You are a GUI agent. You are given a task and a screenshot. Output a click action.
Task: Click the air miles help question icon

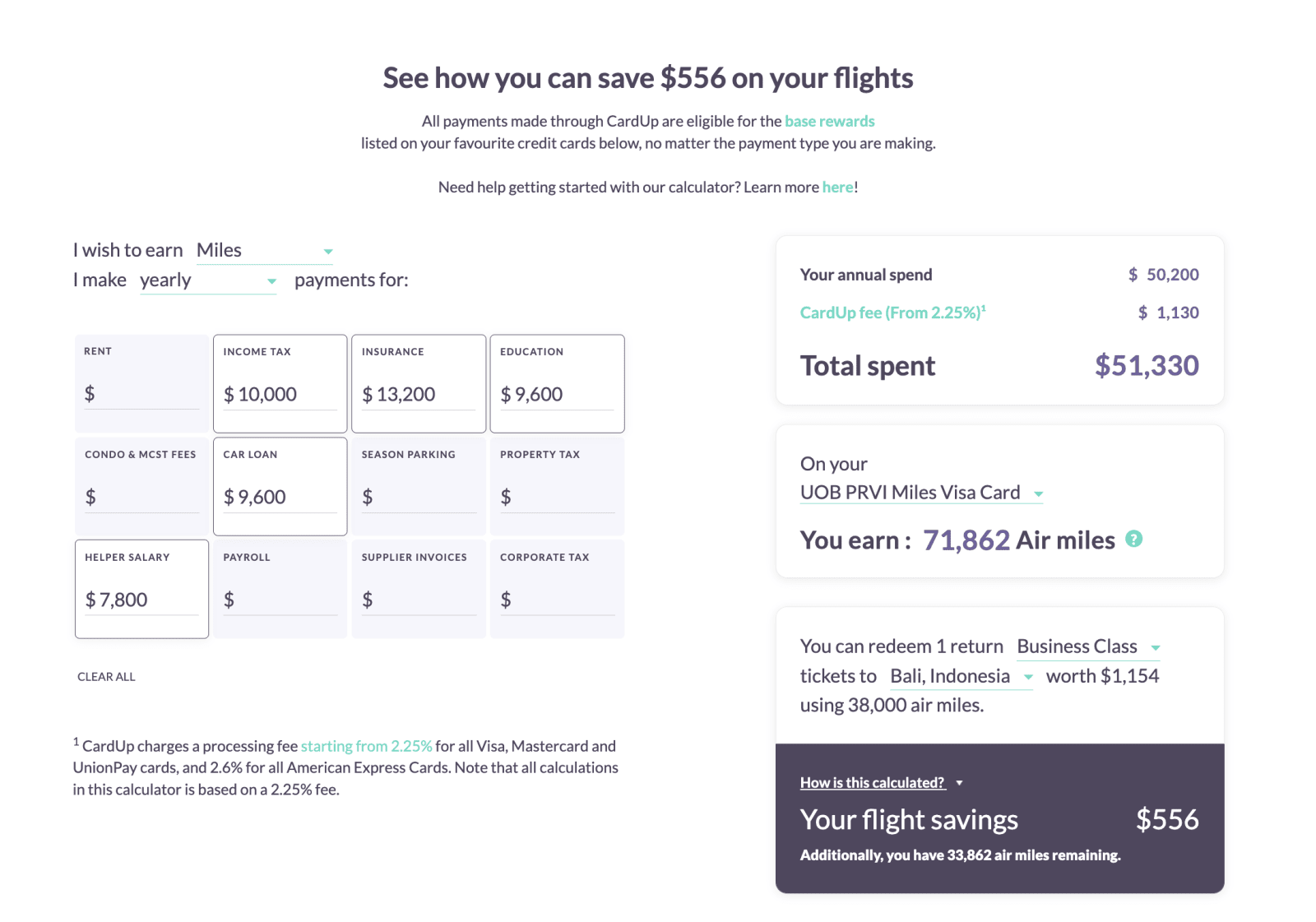click(x=1133, y=540)
